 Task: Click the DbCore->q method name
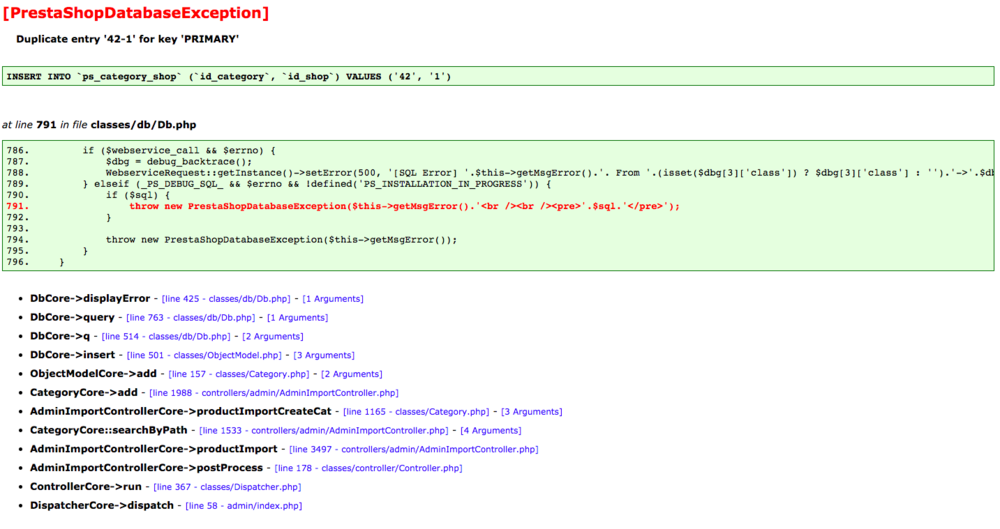60,336
